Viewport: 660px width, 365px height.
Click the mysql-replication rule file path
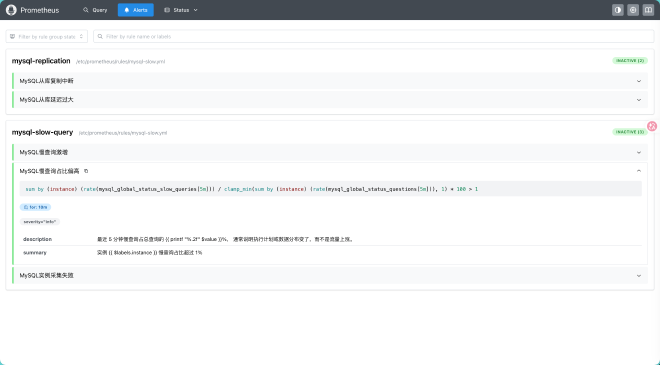coord(120,61)
